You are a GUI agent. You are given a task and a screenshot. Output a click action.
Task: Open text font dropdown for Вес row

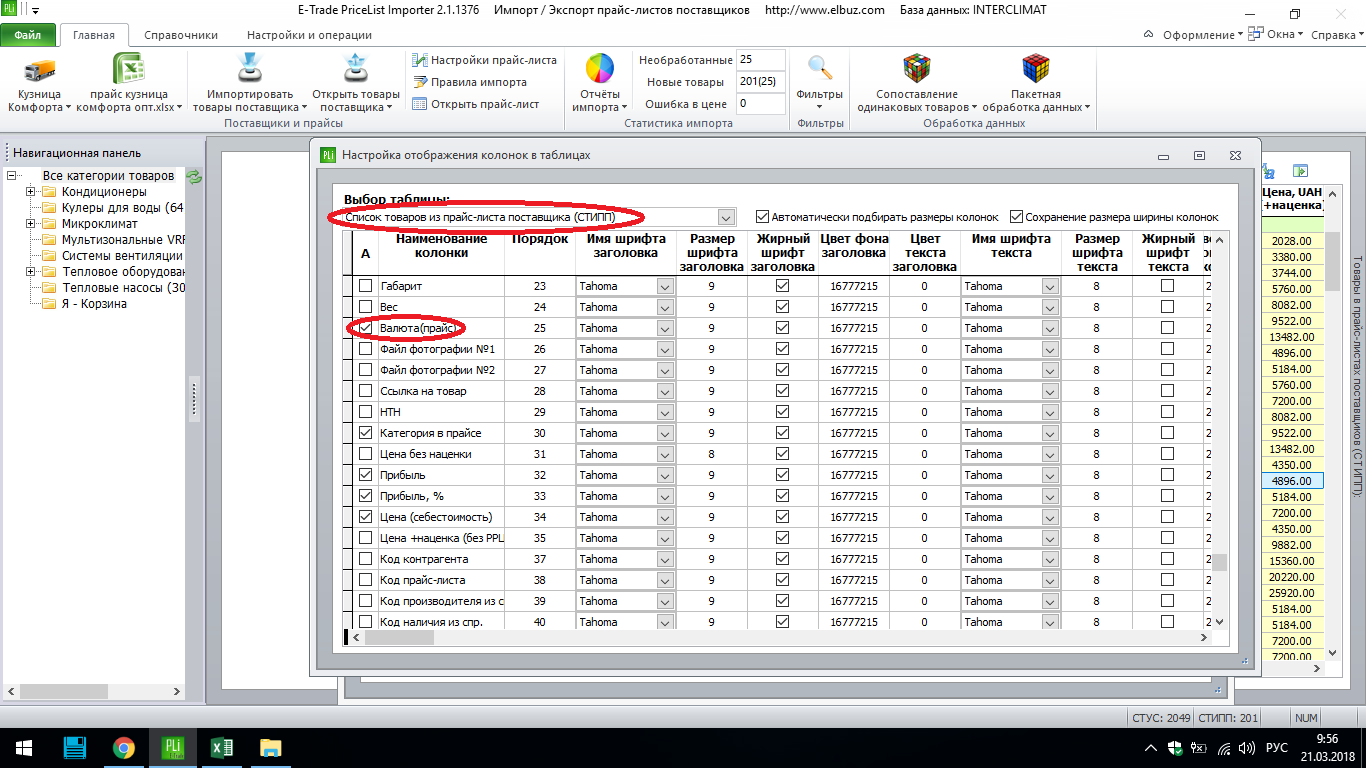pos(1050,307)
